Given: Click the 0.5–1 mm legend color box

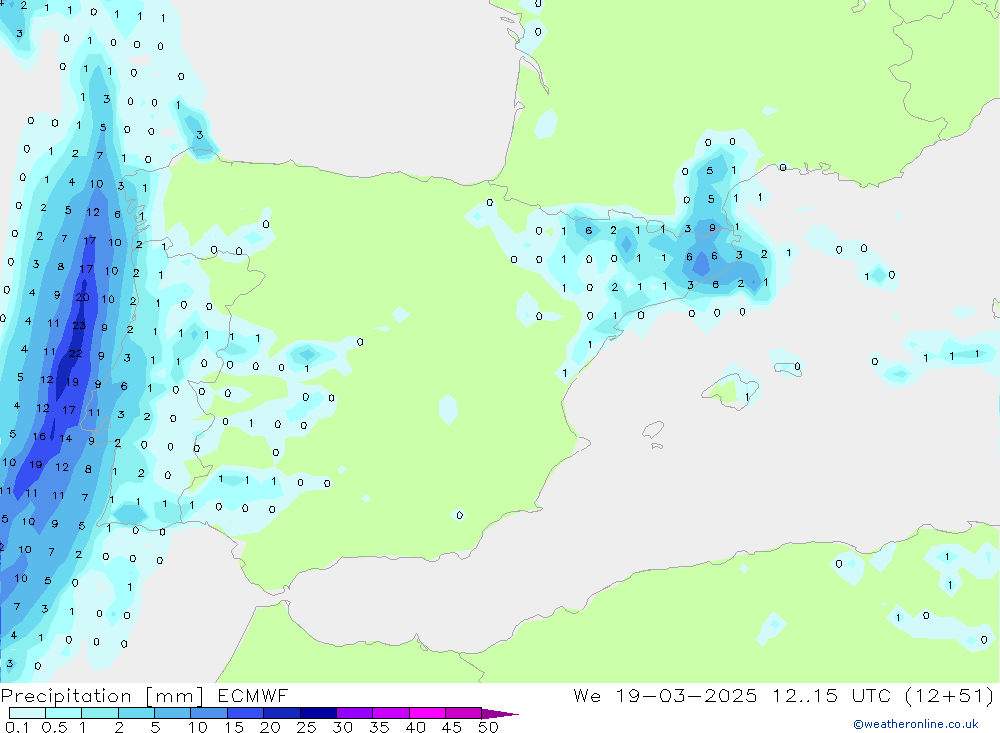Looking at the screenshot, I should [64, 713].
